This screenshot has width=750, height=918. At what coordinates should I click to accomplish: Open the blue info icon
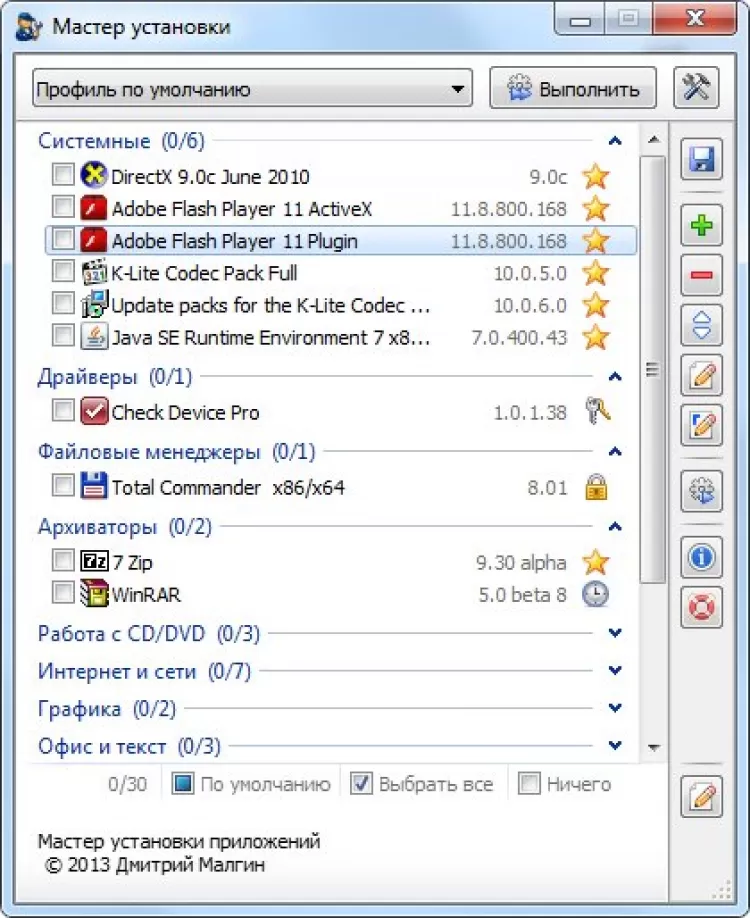click(x=701, y=557)
